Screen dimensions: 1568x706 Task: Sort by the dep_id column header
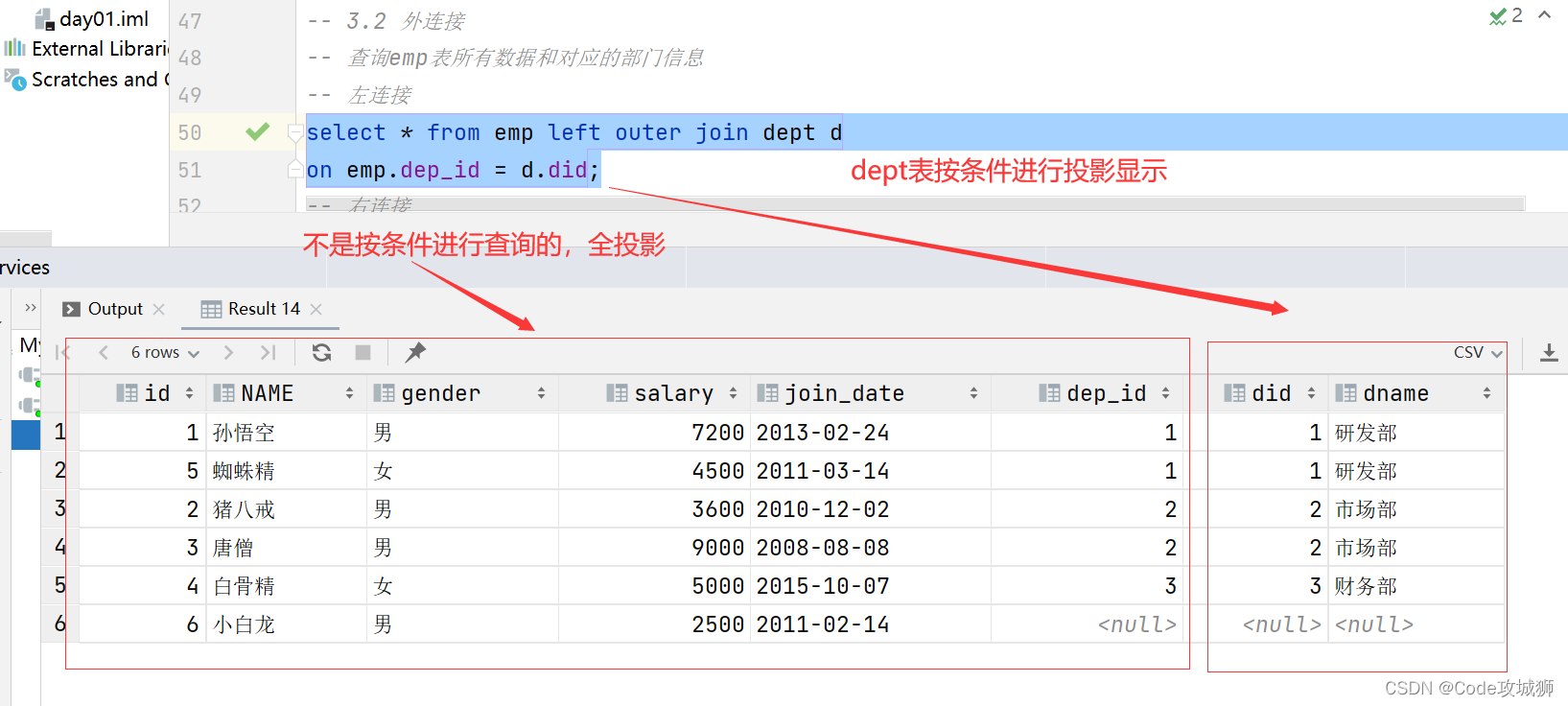coord(1089,393)
